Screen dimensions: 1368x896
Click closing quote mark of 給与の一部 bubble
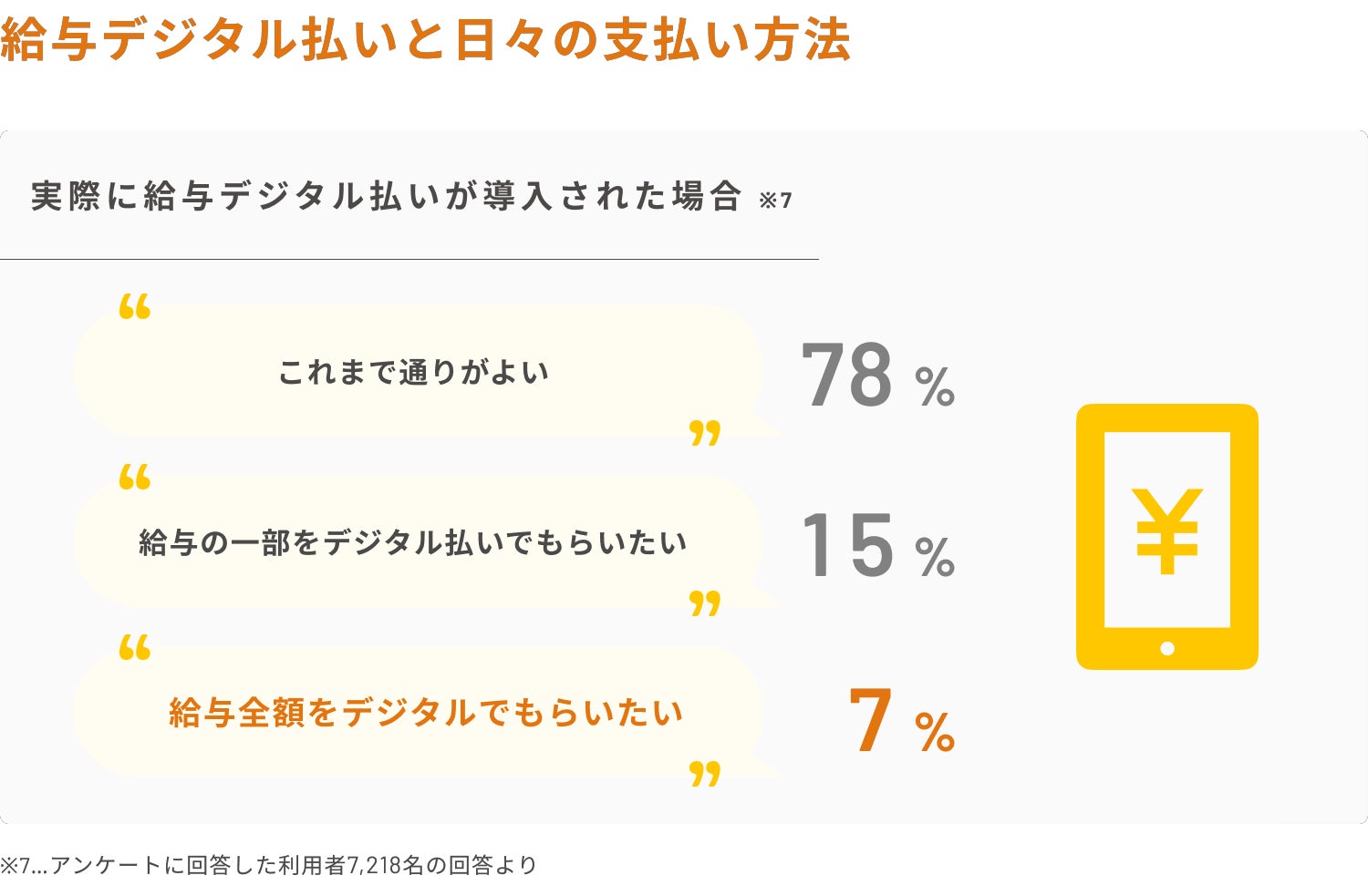pos(705,602)
